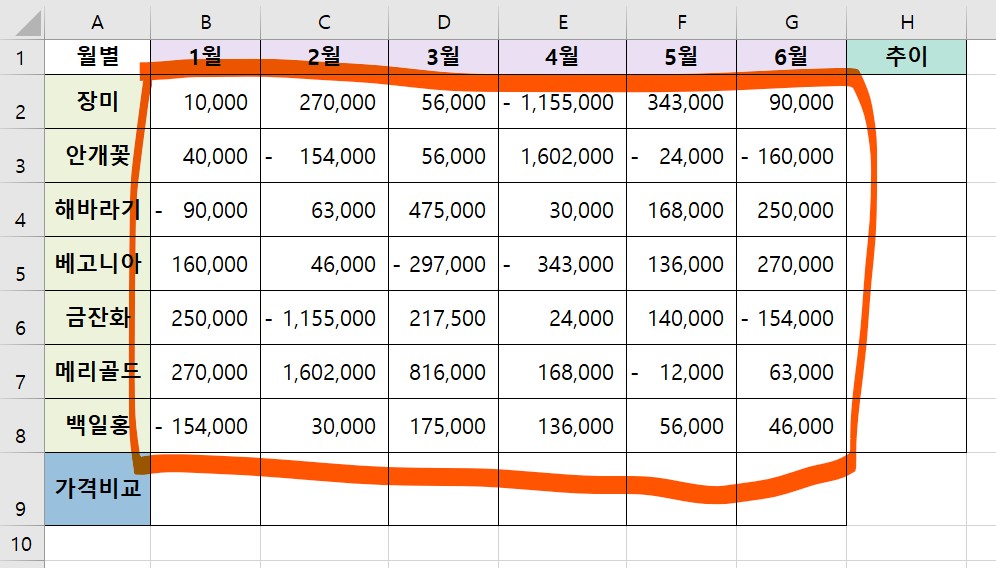The image size is (996, 568).
Task: Select column G header
Action: [791, 23]
